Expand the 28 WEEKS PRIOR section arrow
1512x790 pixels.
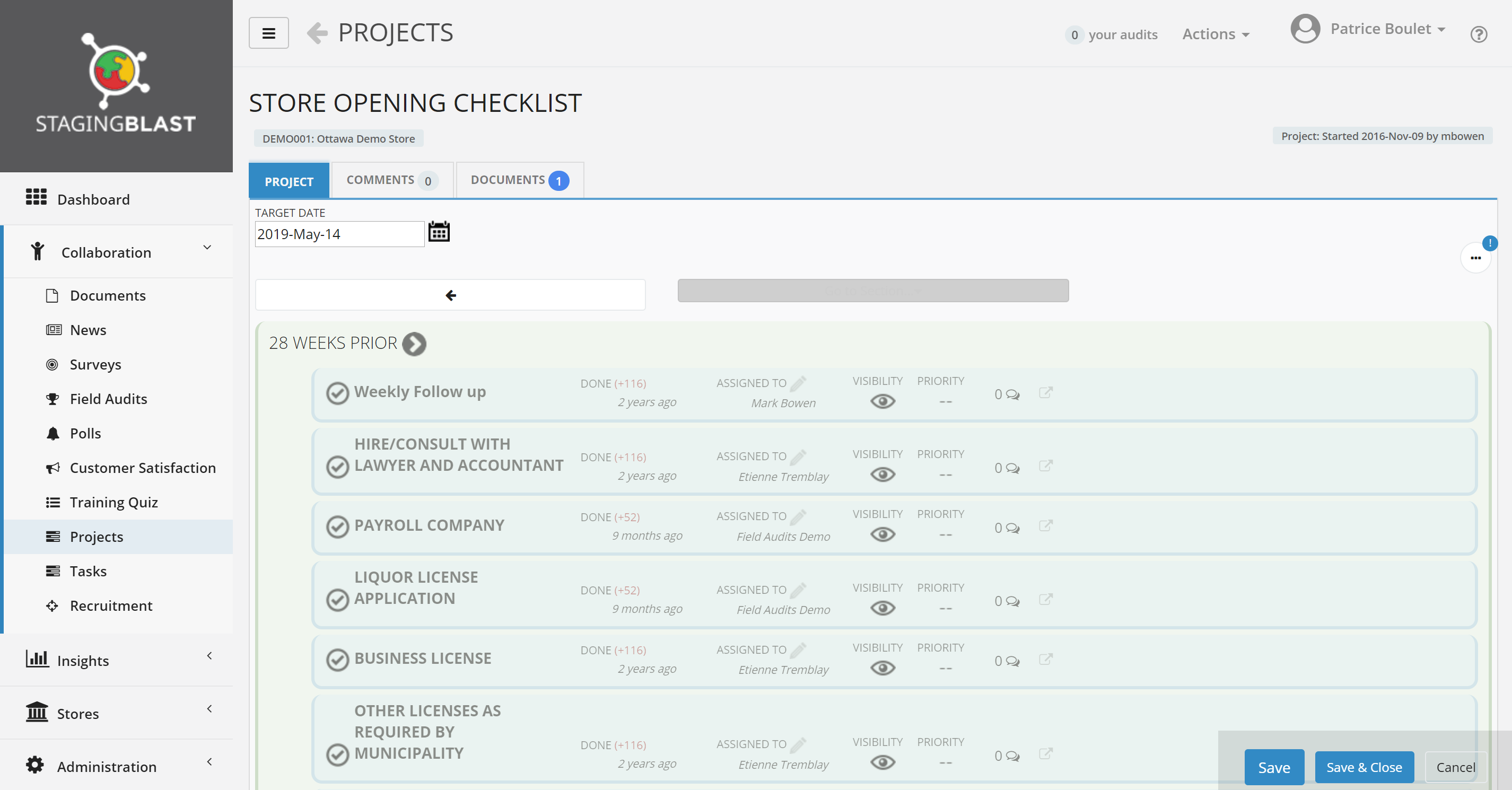(x=414, y=344)
